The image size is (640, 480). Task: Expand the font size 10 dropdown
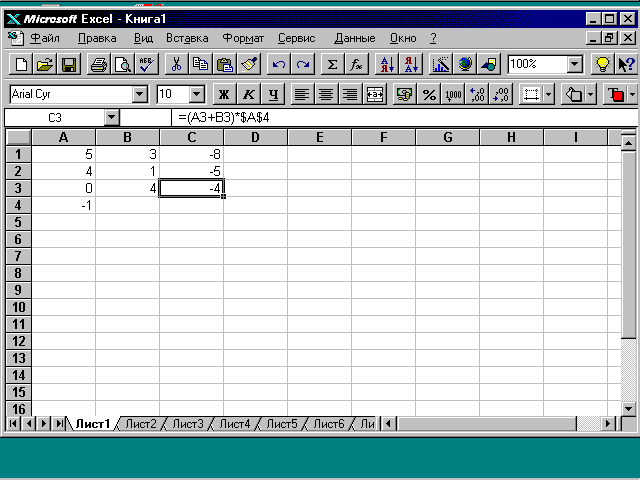coord(197,95)
